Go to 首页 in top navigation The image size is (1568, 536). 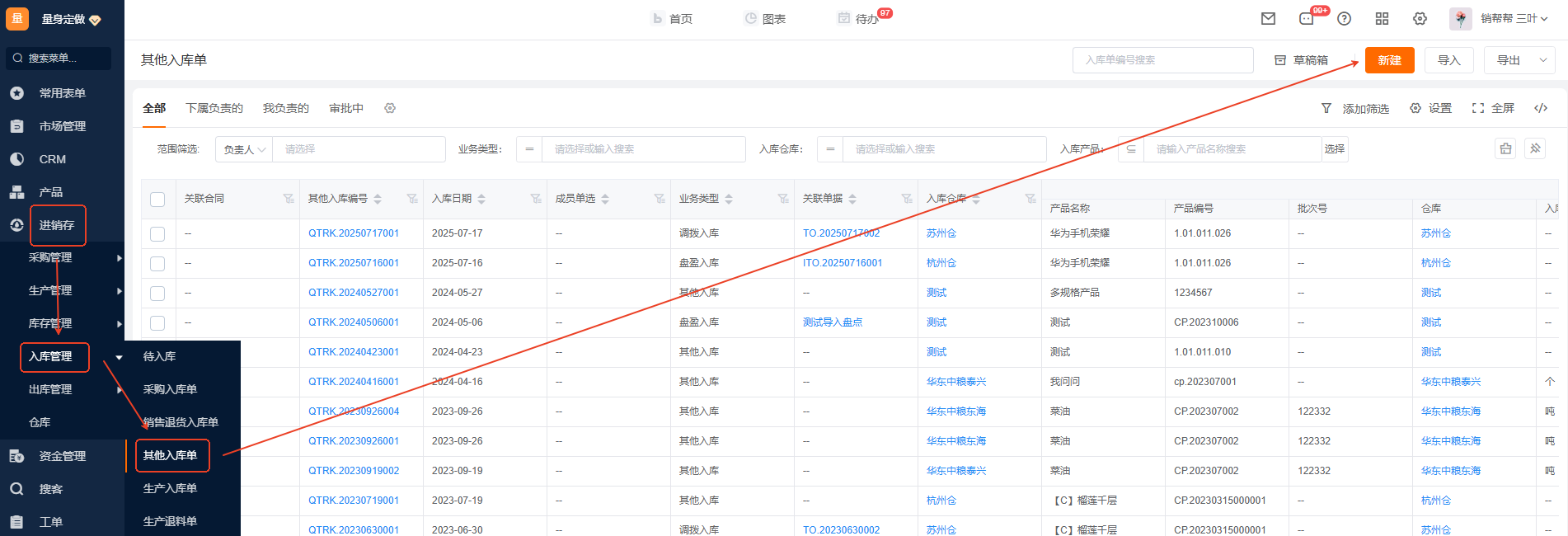[x=672, y=18]
